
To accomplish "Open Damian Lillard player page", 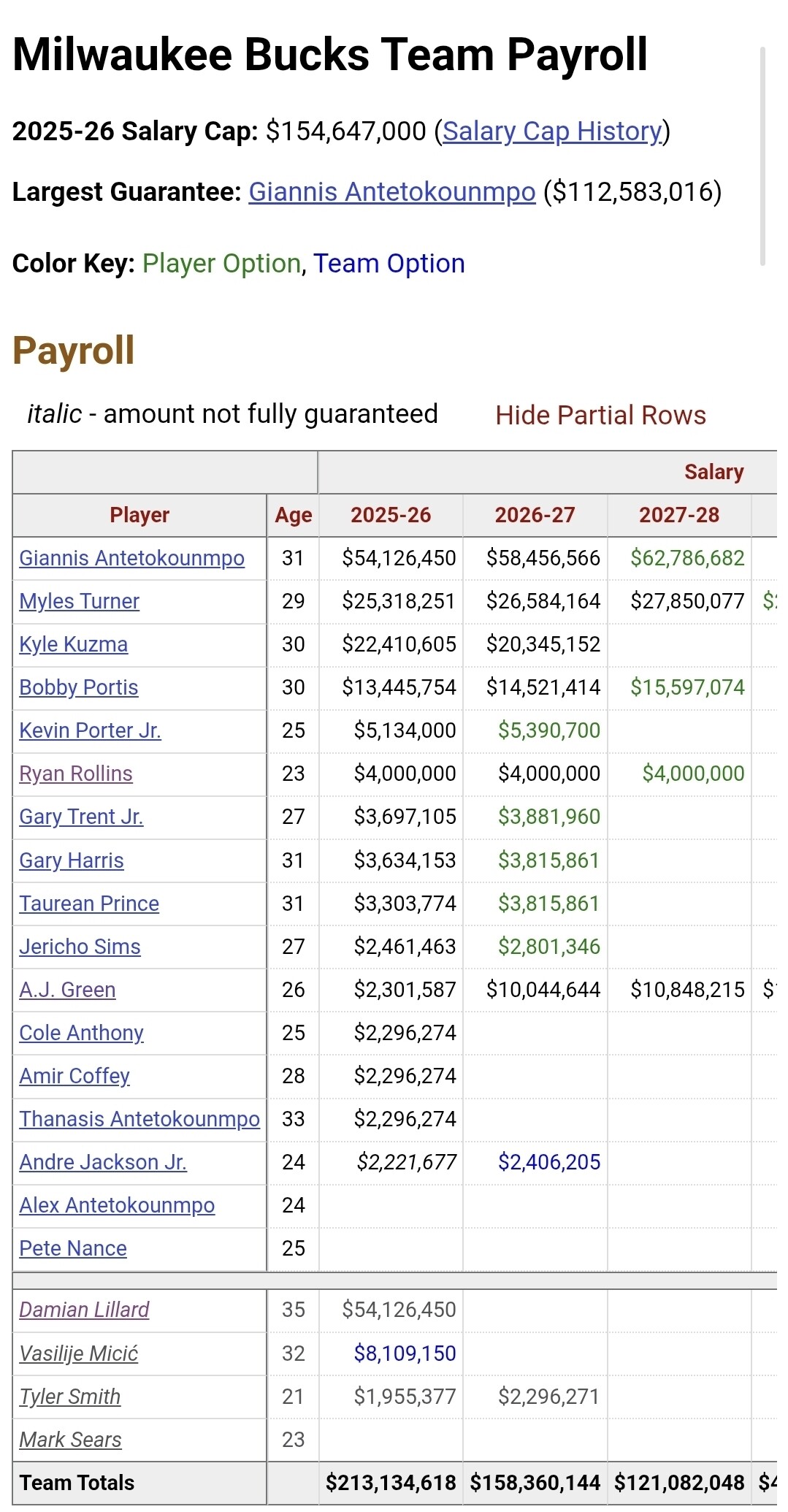I will 84,1310.
